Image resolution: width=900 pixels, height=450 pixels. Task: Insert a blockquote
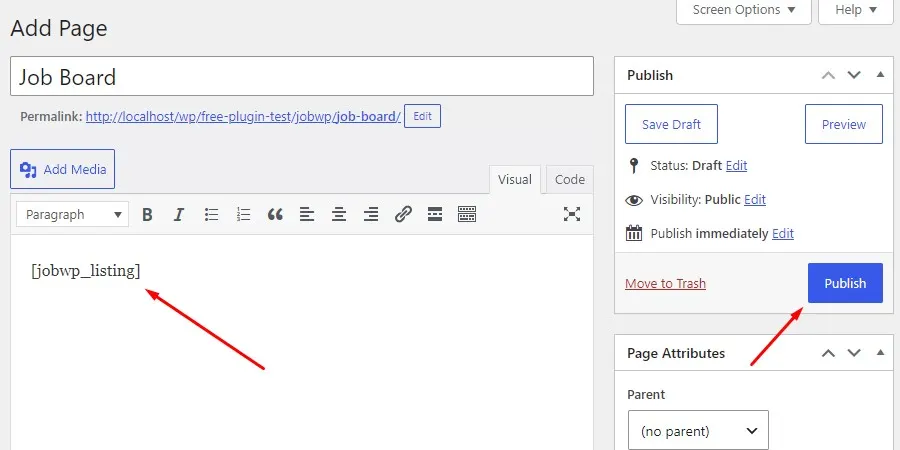pos(276,215)
